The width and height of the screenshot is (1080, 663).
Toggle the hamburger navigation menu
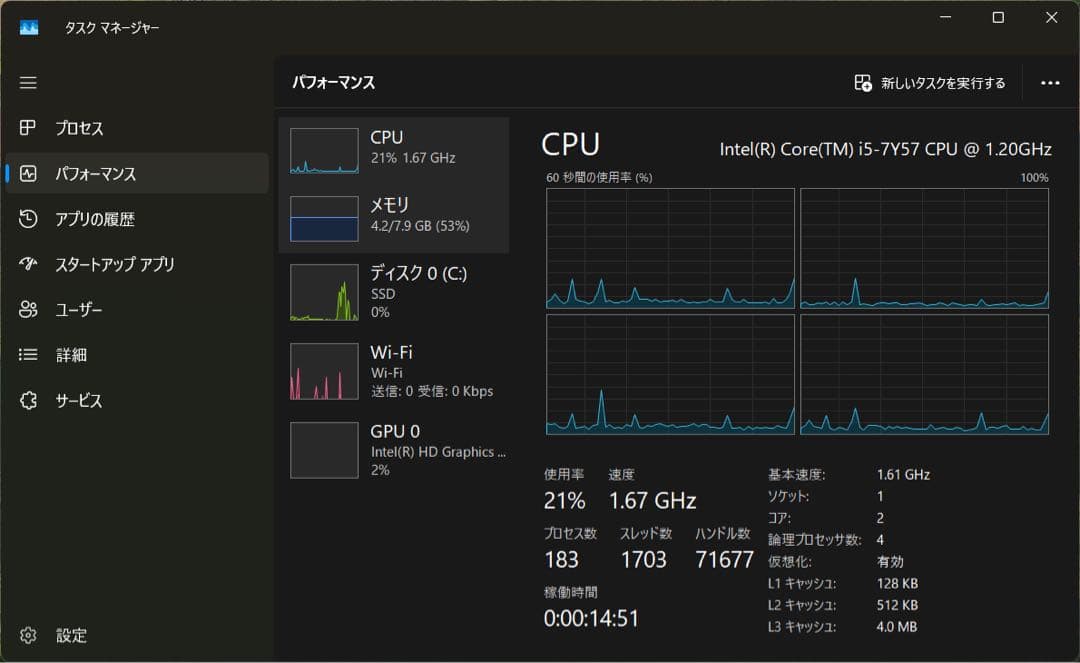point(28,83)
